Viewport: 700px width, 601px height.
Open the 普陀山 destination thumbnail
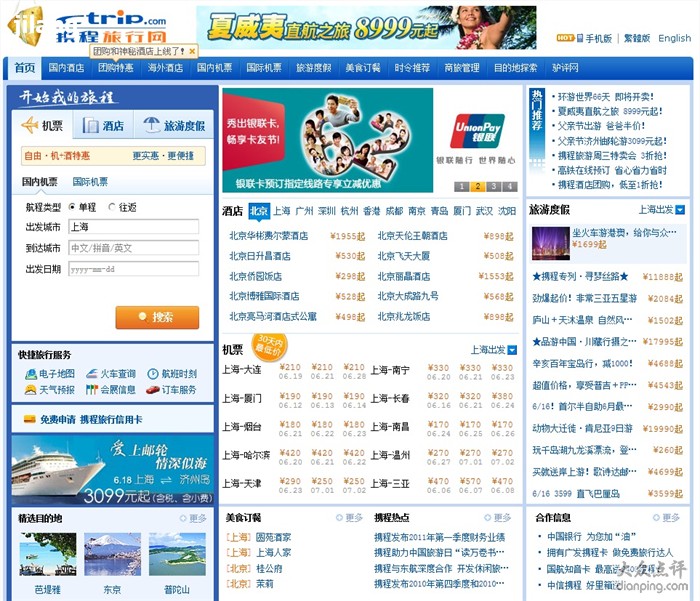(x=177, y=554)
